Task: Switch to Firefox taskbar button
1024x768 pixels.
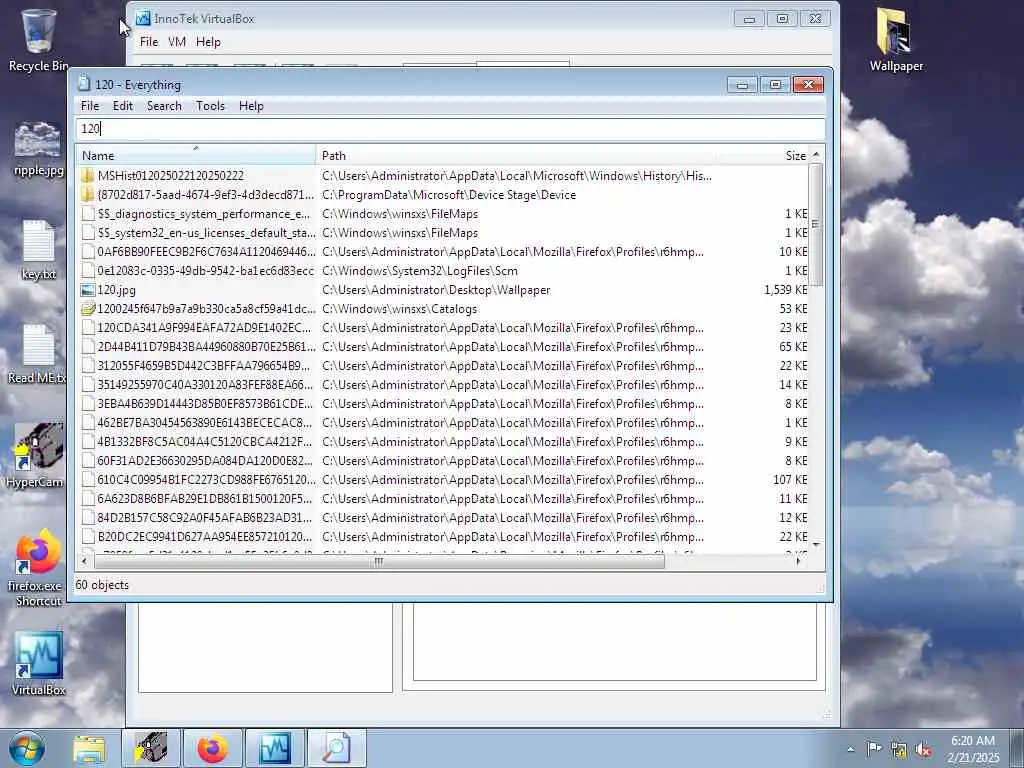Action: 213,748
